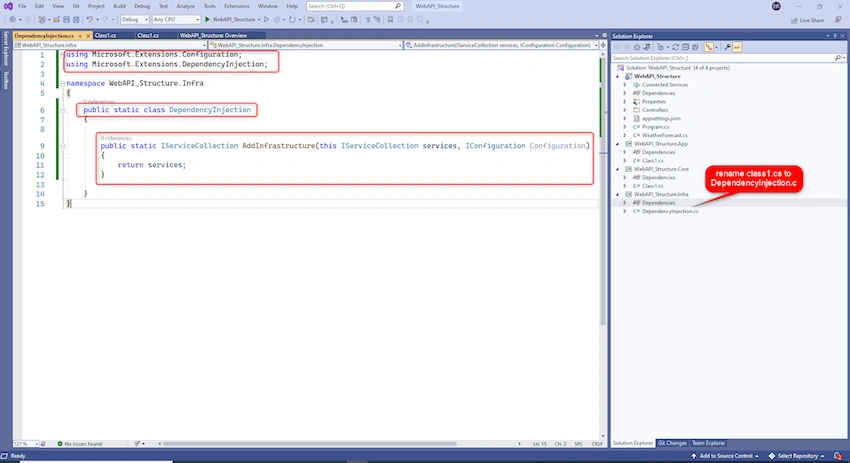The image size is (850, 463).
Task: Open the Toolbox side tab
Action: point(6,80)
